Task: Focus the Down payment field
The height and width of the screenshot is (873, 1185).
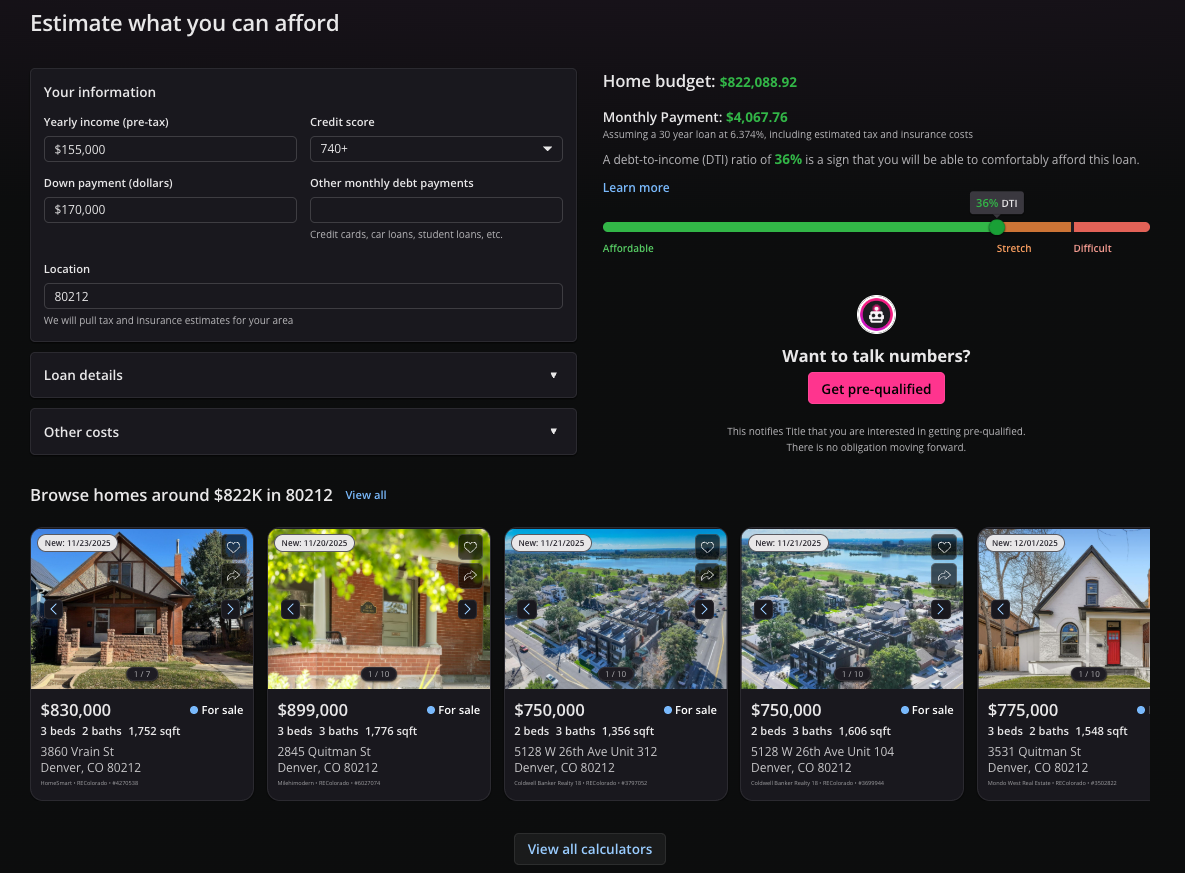Action: point(170,210)
